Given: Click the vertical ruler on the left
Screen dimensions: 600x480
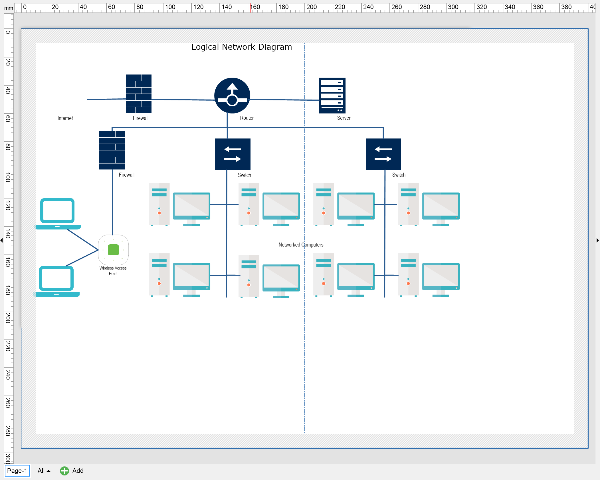Looking at the screenshot, I should pyautogui.click(x=8, y=237).
